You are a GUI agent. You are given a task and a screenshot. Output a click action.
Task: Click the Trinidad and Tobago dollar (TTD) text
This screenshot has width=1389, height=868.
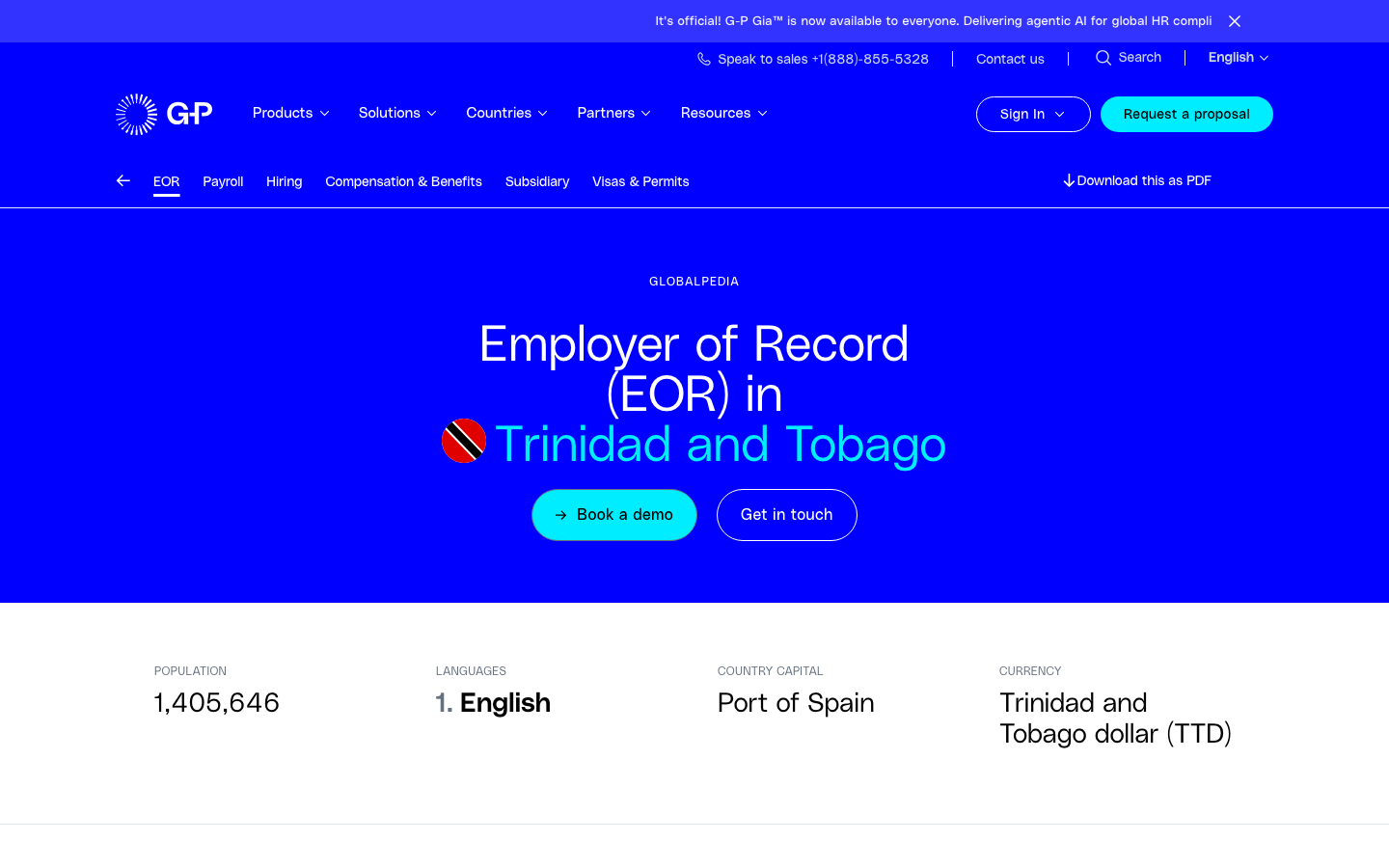(x=1116, y=719)
